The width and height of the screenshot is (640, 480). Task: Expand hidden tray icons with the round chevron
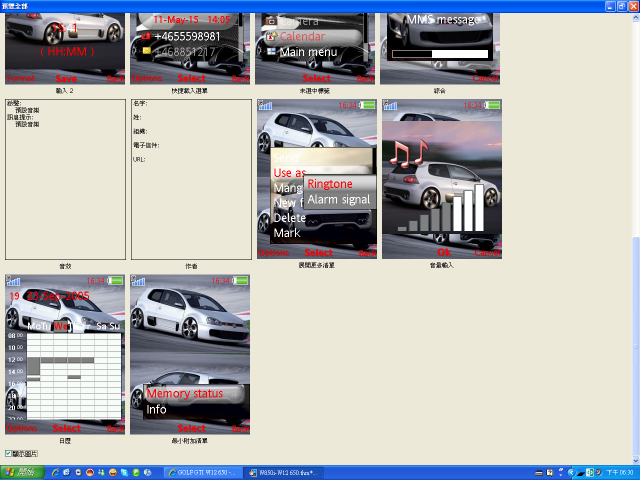(x=572, y=473)
